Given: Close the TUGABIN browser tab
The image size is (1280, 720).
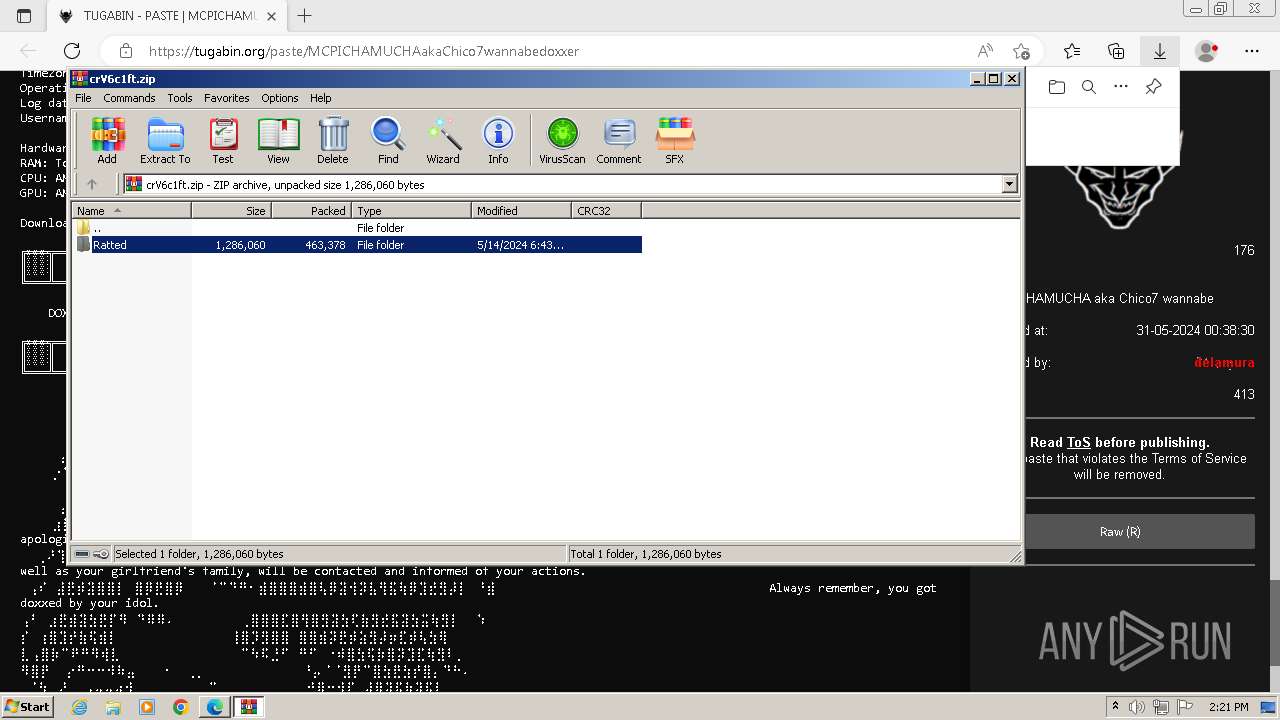Looking at the screenshot, I should tap(271, 16).
